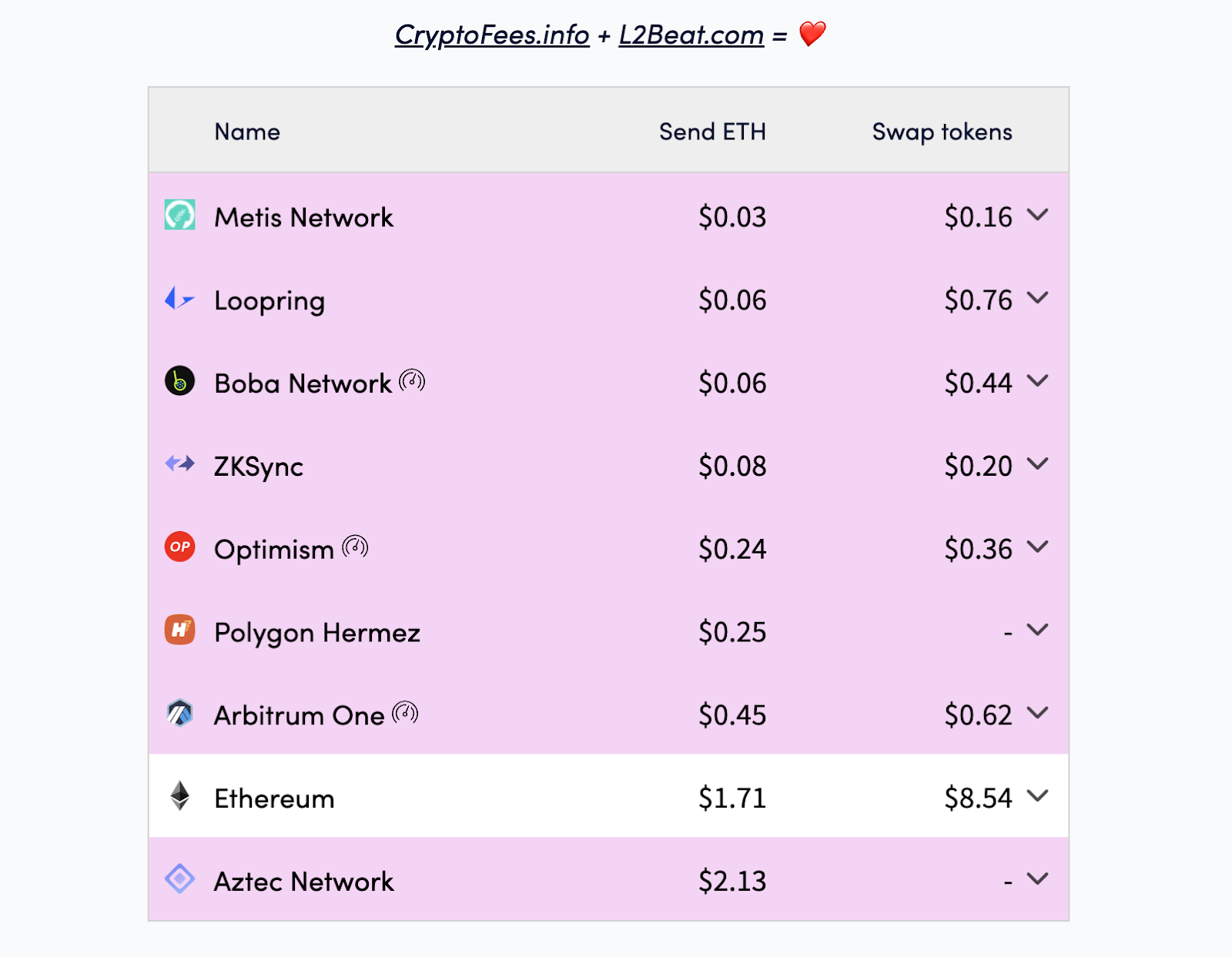Click the Loopring logo icon
1232x957 pixels.
pos(179,298)
